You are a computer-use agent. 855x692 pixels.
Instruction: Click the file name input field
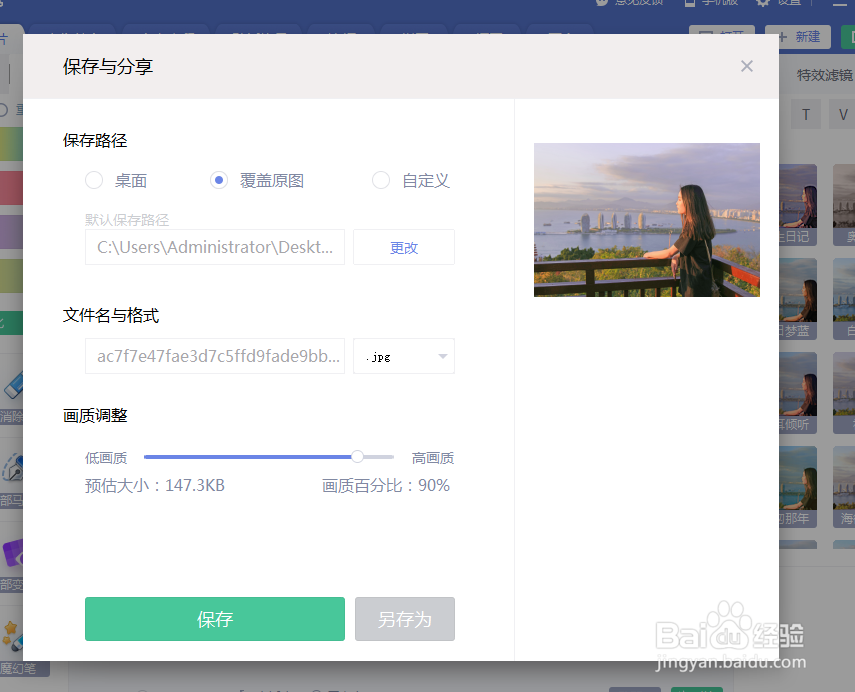[215, 356]
